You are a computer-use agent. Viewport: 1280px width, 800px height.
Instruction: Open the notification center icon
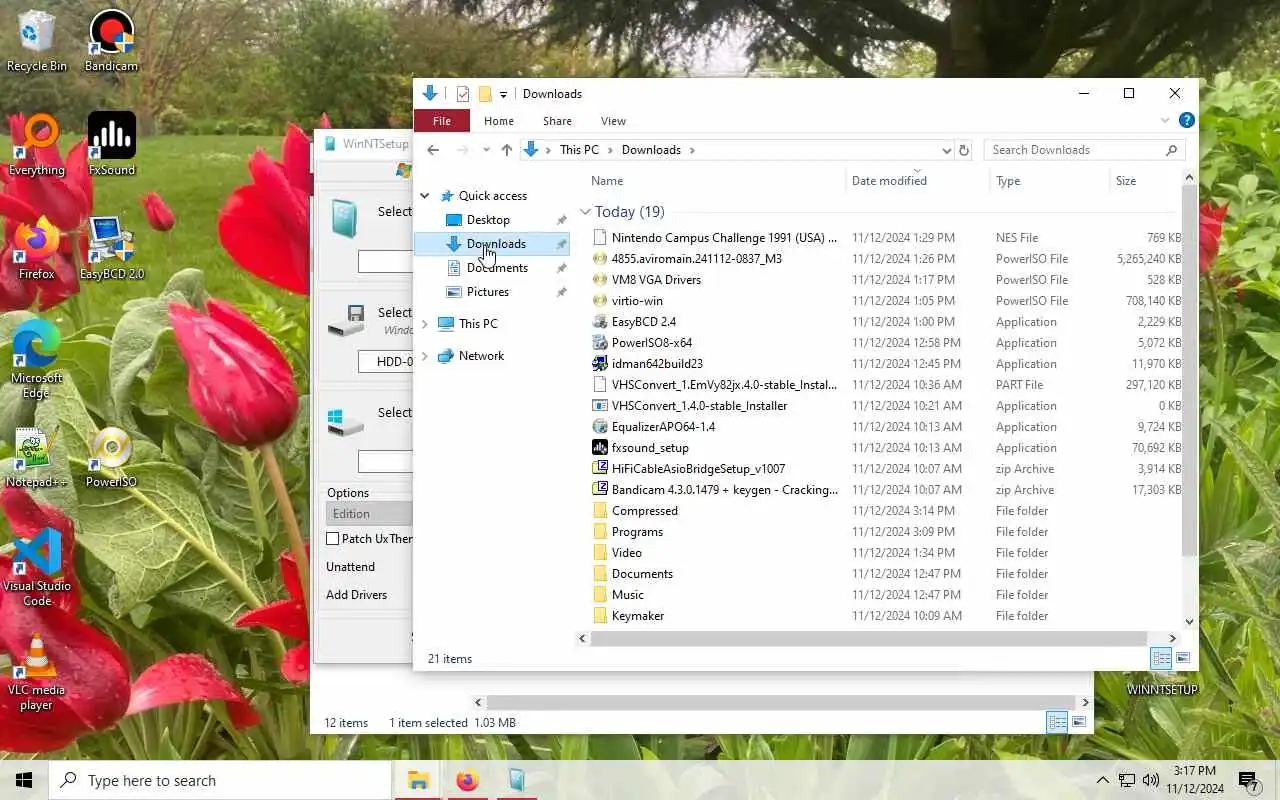pos(1248,780)
